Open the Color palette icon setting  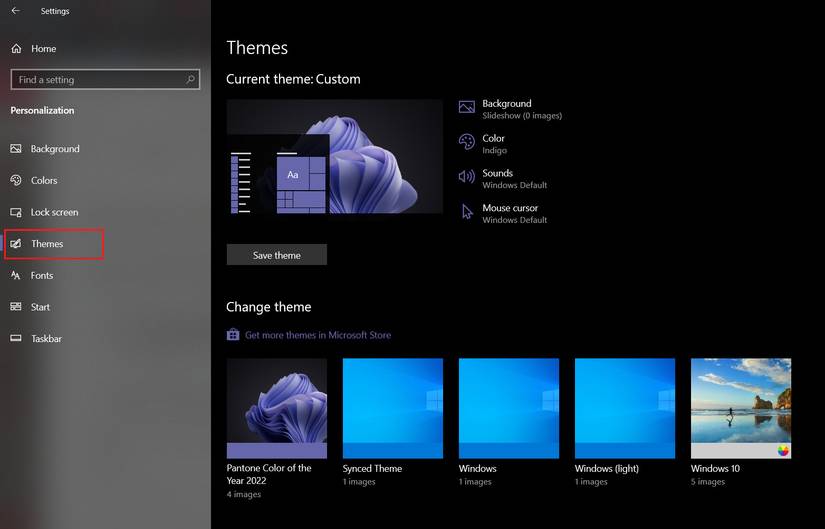[466, 142]
